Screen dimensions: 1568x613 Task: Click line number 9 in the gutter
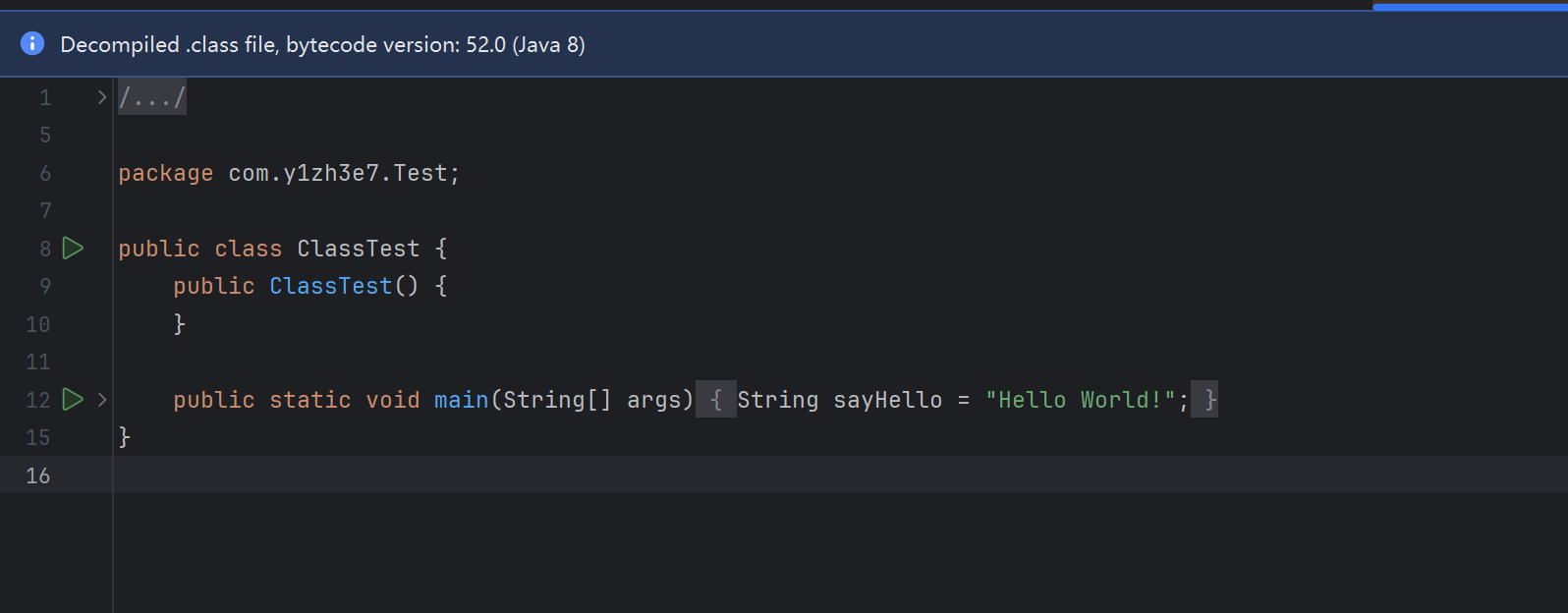(x=45, y=286)
